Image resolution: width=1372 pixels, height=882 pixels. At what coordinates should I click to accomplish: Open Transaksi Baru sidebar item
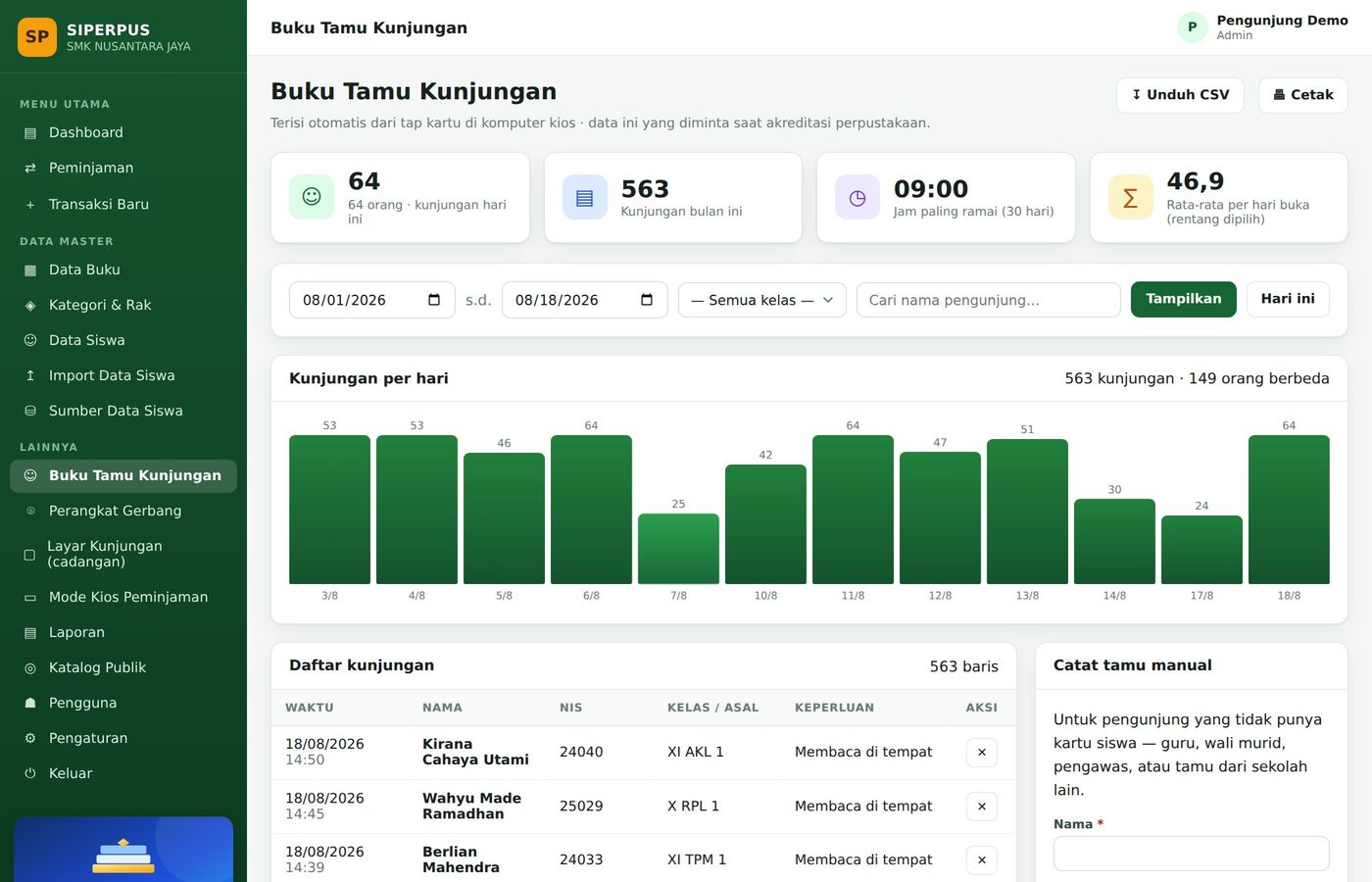(123, 204)
